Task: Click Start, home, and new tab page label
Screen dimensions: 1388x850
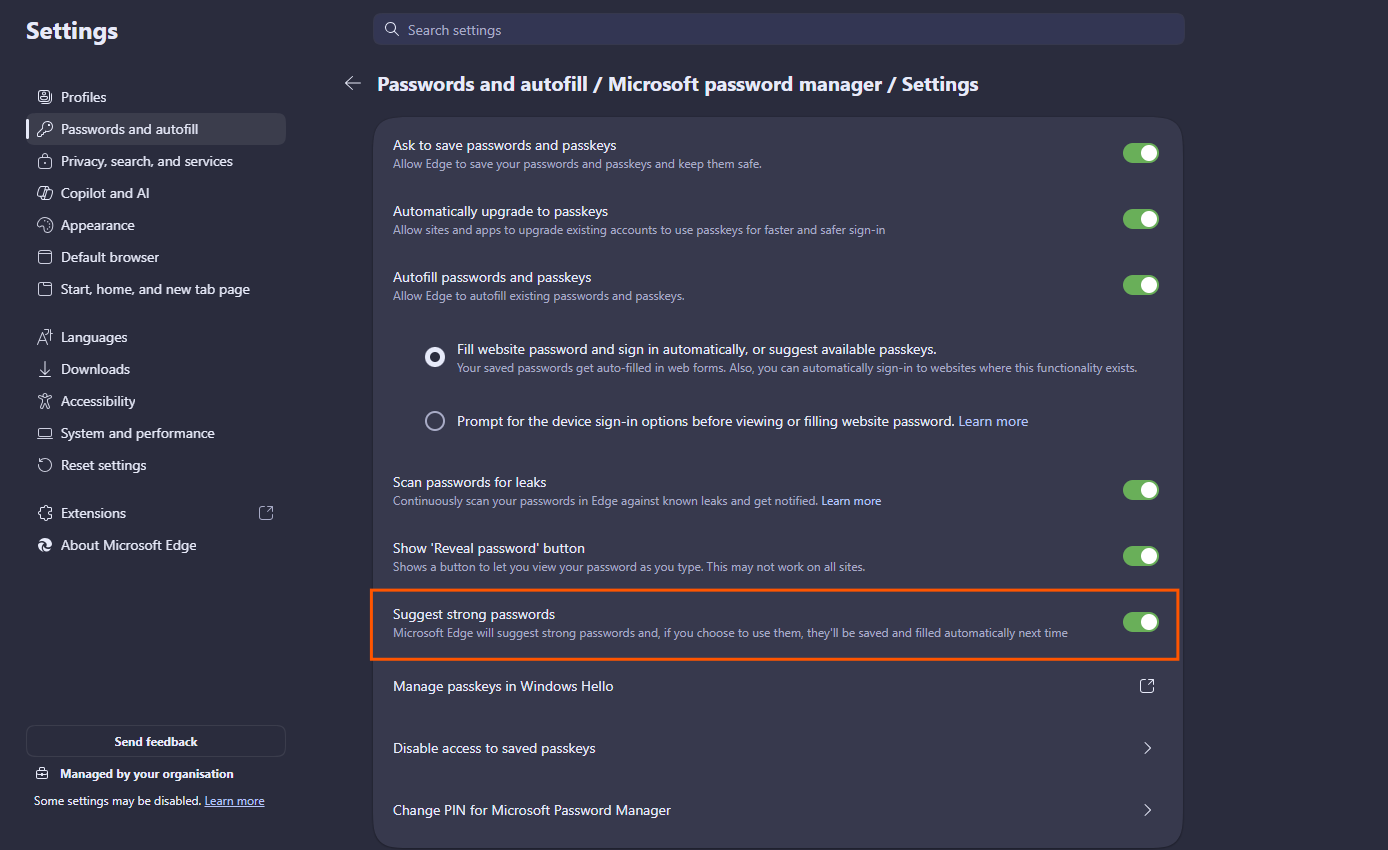Action: pos(155,289)
